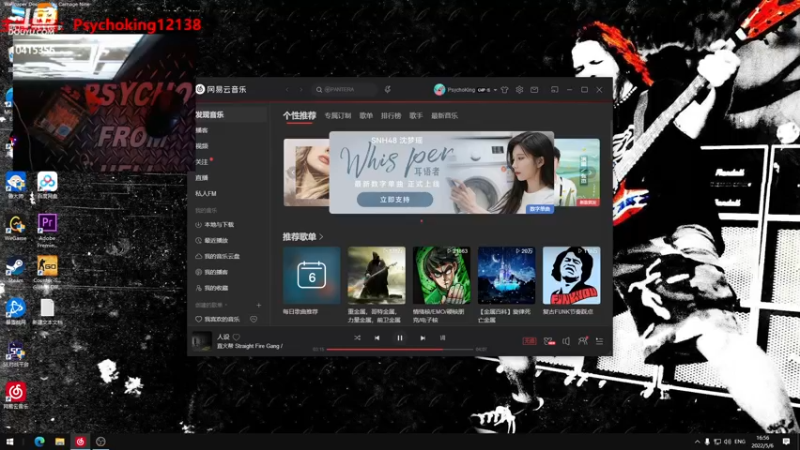The width and height of the screenshot is (800, 450).
Task: Open account dropdown next to PsychoKing
Action: click(495, 90)
